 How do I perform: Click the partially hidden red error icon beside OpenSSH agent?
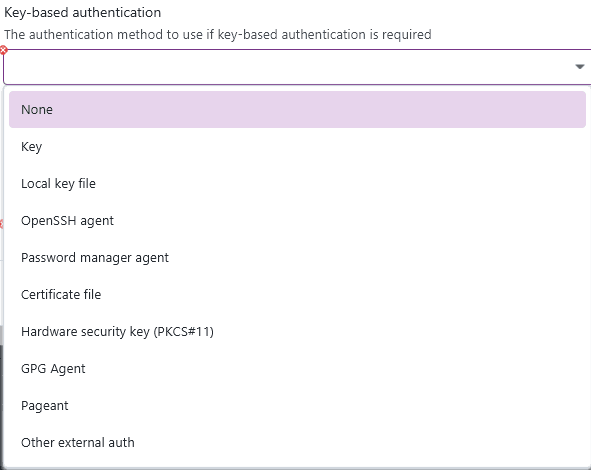pos(1,224)
